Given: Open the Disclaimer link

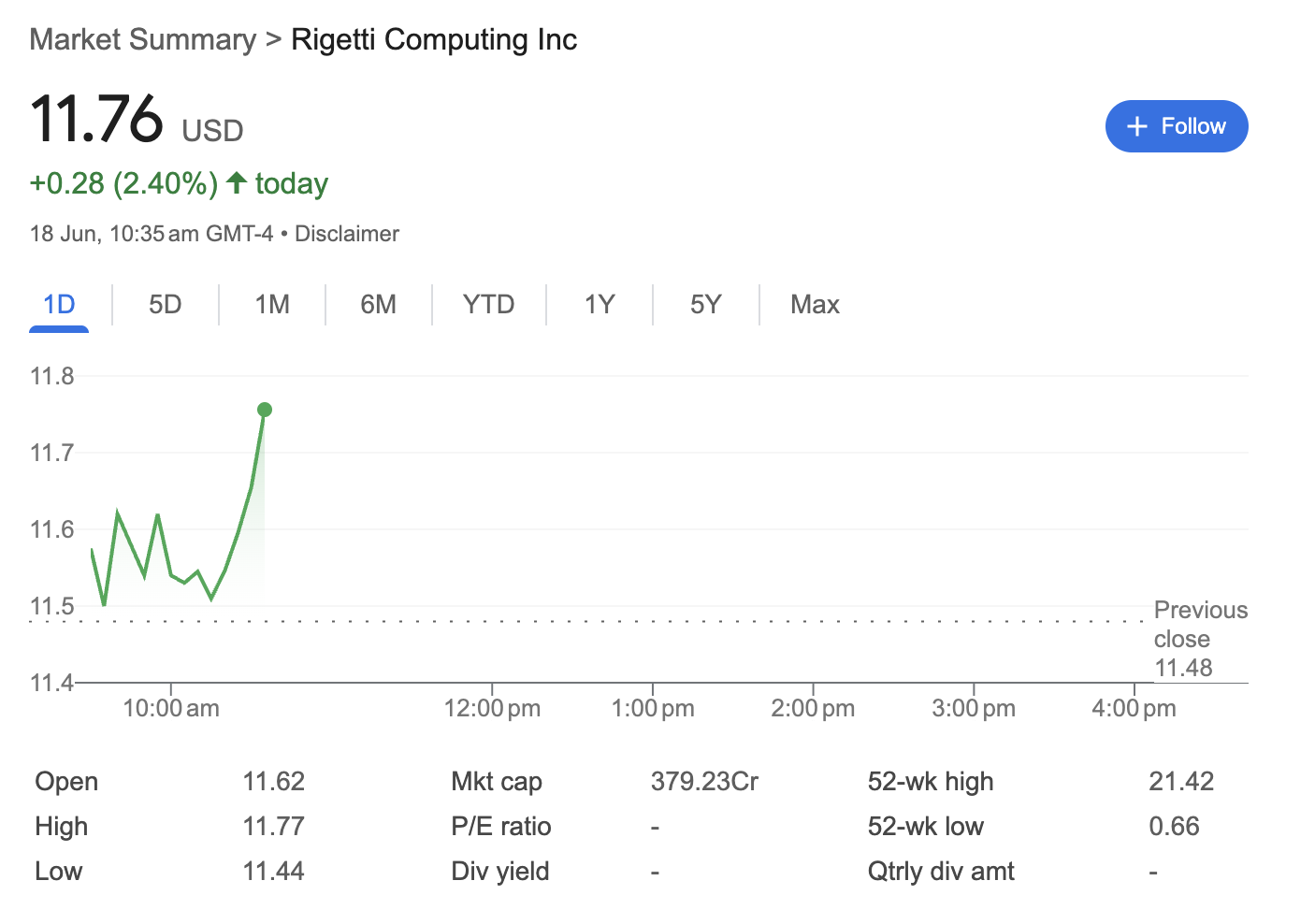Looking at the screenshot, I should [347, 234].
